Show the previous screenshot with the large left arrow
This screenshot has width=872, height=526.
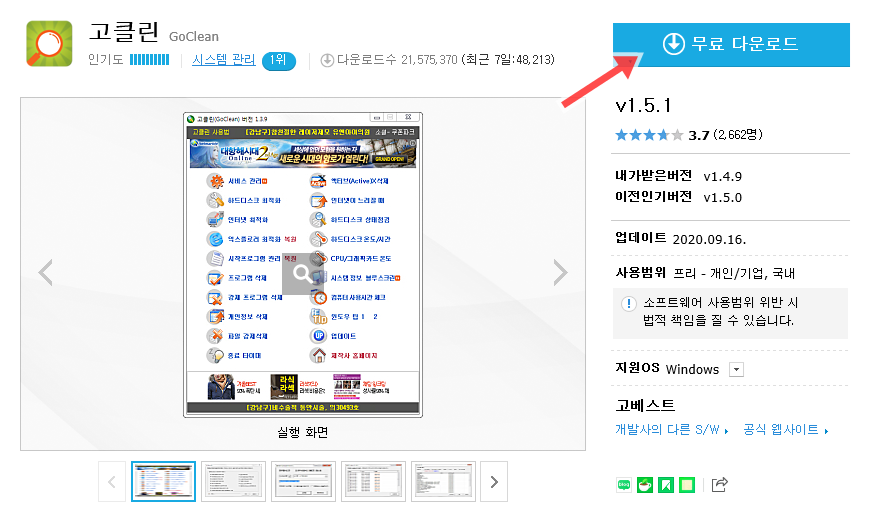point(46,272)
